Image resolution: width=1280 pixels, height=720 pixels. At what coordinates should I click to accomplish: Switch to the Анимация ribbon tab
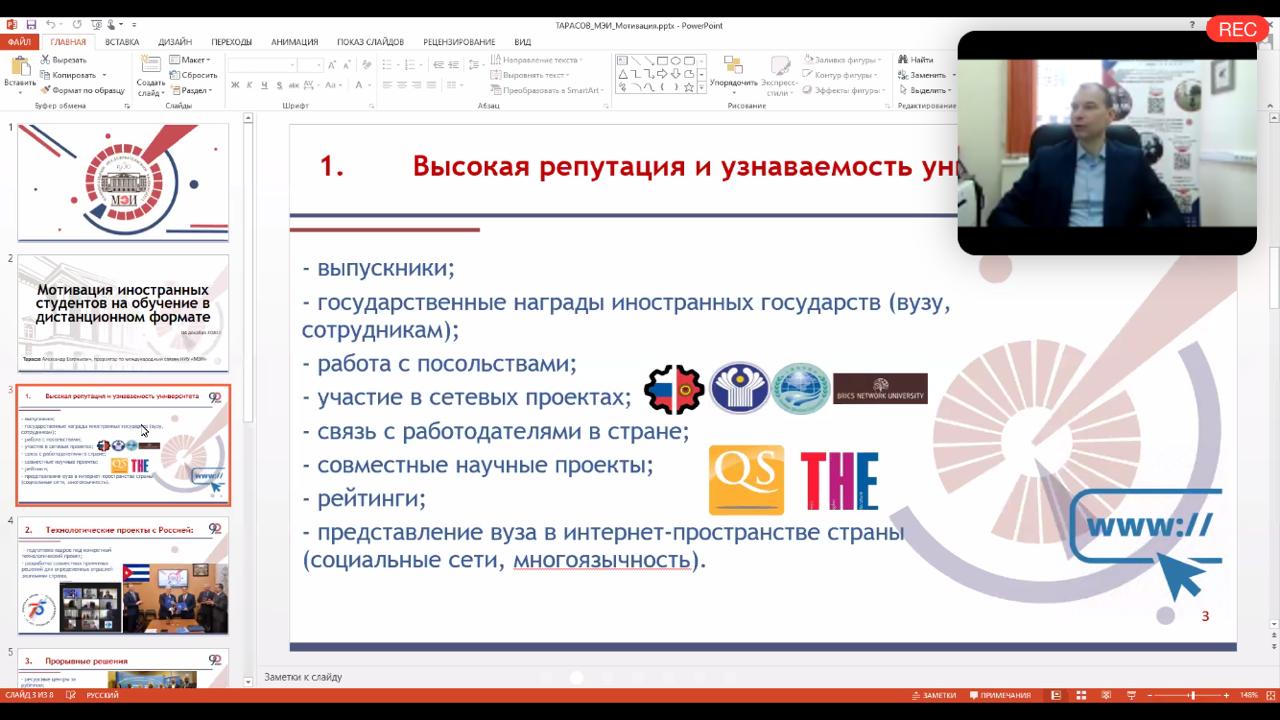pos(294,42)
